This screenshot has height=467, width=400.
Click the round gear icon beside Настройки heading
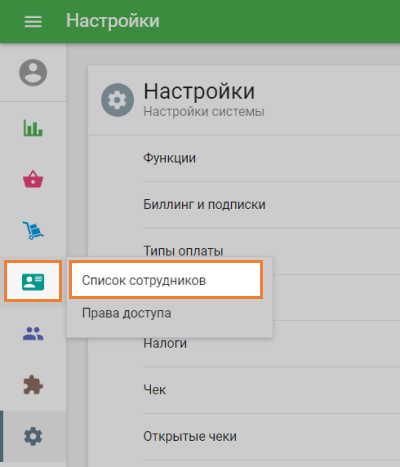click(117, 100)
